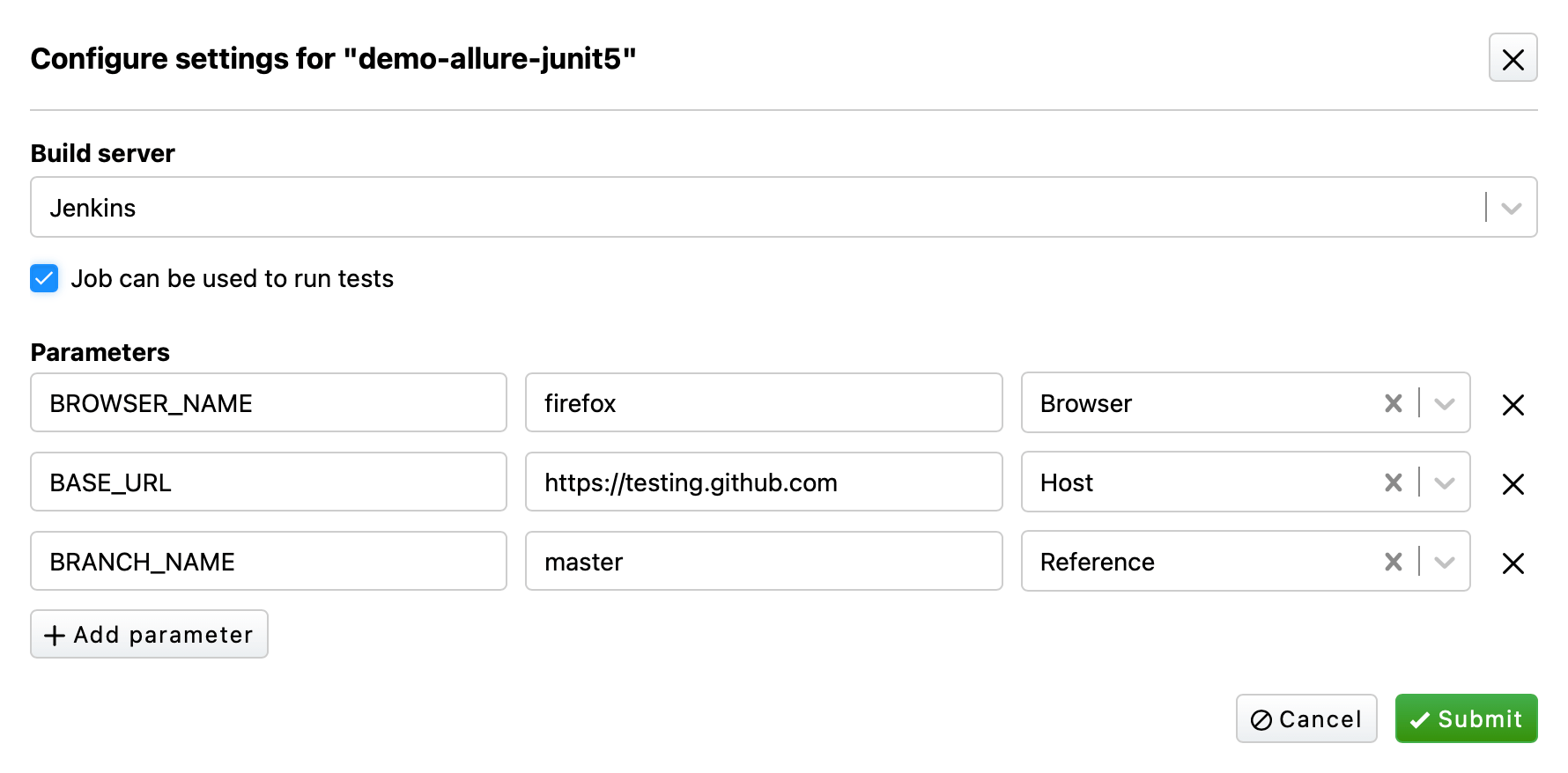Cancel the settings changes
The width and height of the screenshot is (1568, 773).
[x=1306, y=719]
